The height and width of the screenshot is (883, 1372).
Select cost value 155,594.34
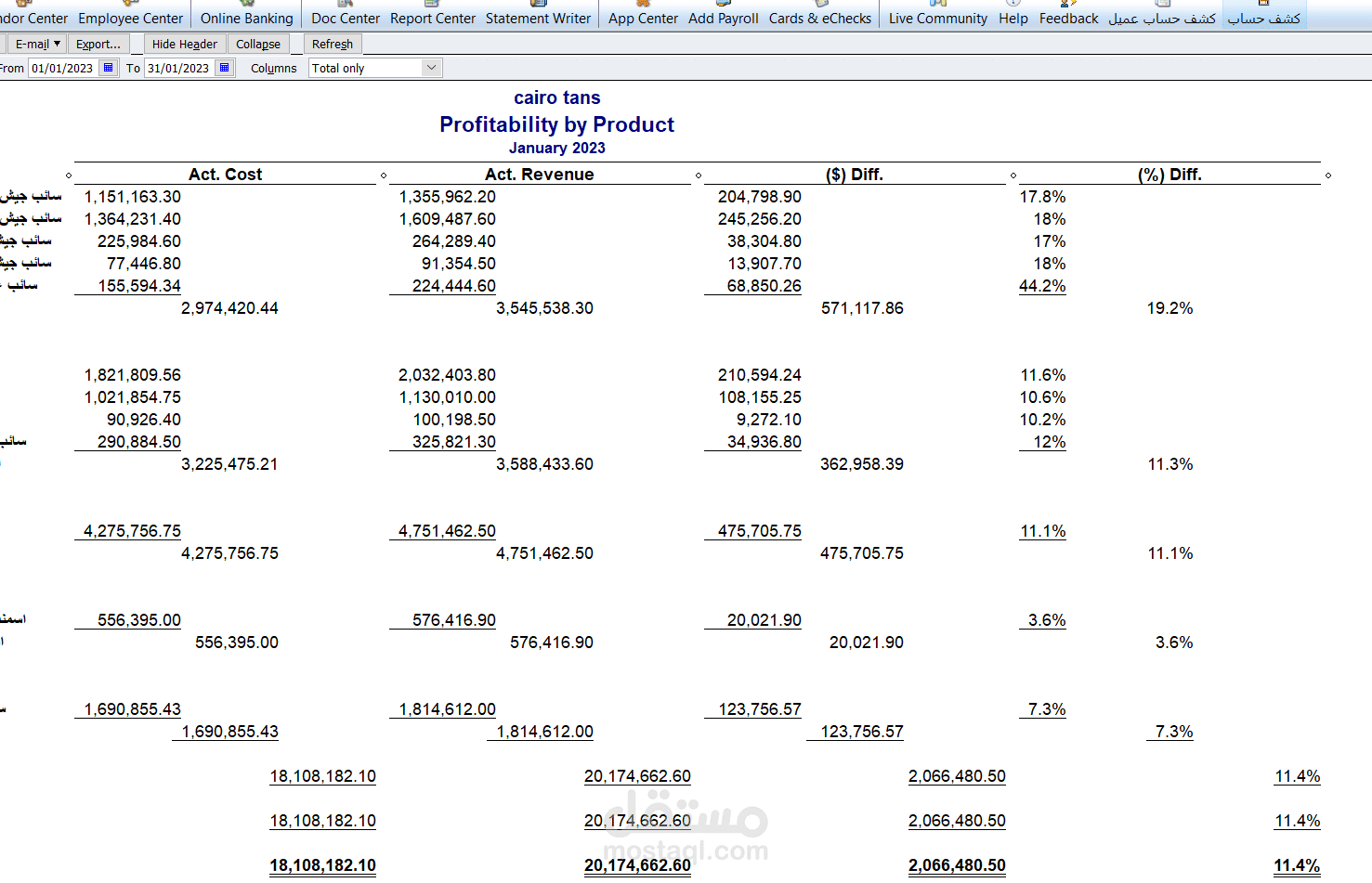point(139,286)
